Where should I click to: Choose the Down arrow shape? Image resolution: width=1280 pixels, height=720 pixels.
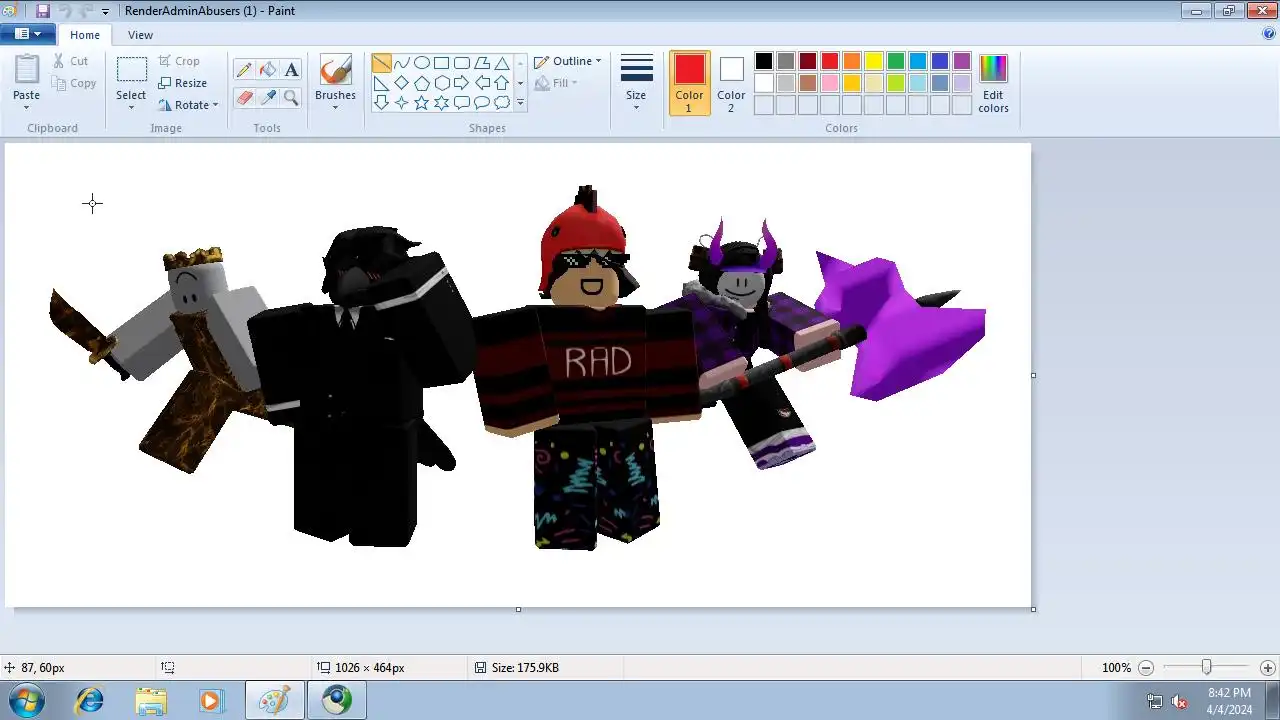pos(381,103)
